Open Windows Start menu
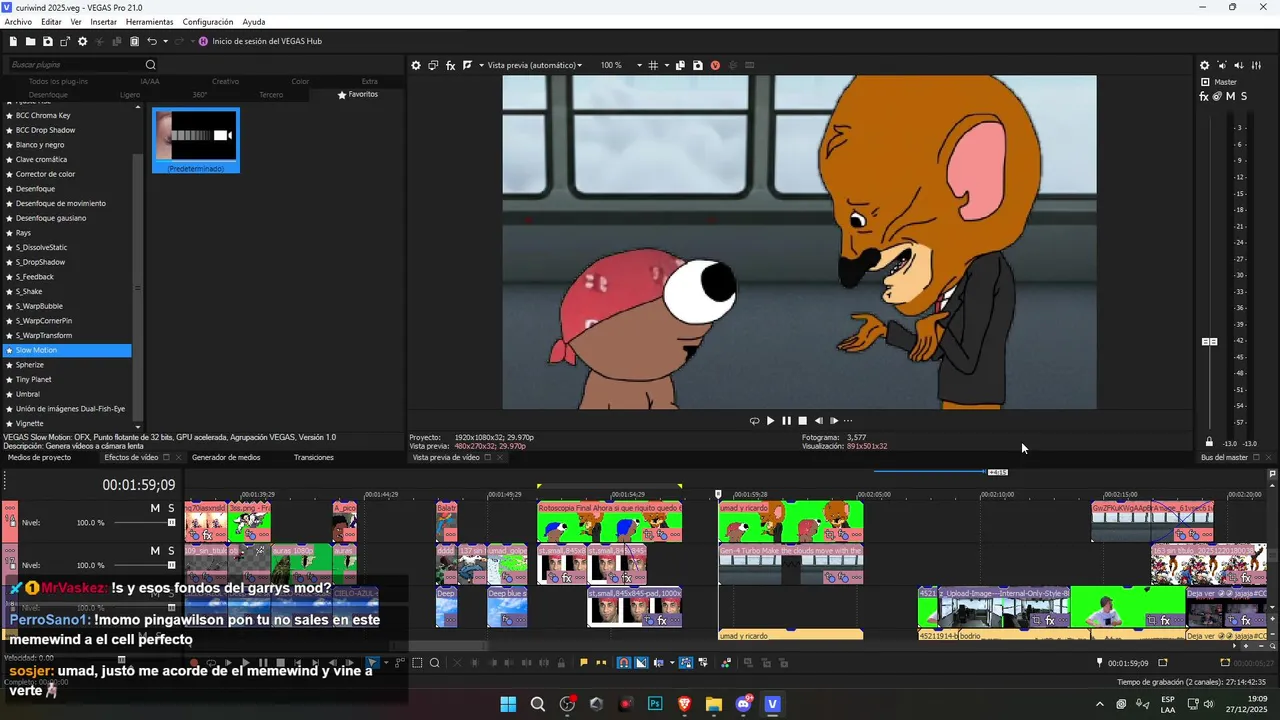1280x720 pixels. coord(508,704)
